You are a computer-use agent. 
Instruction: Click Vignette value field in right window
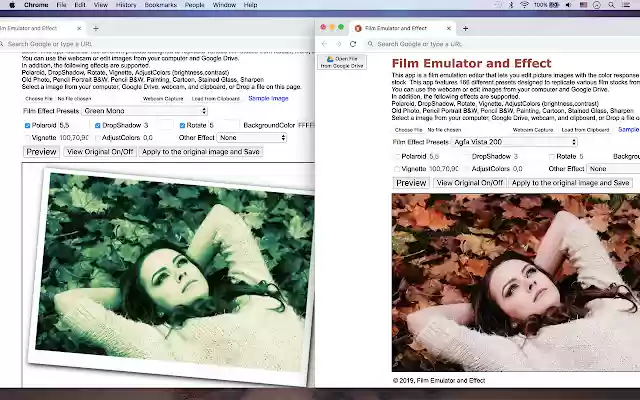tap(444, 169)
